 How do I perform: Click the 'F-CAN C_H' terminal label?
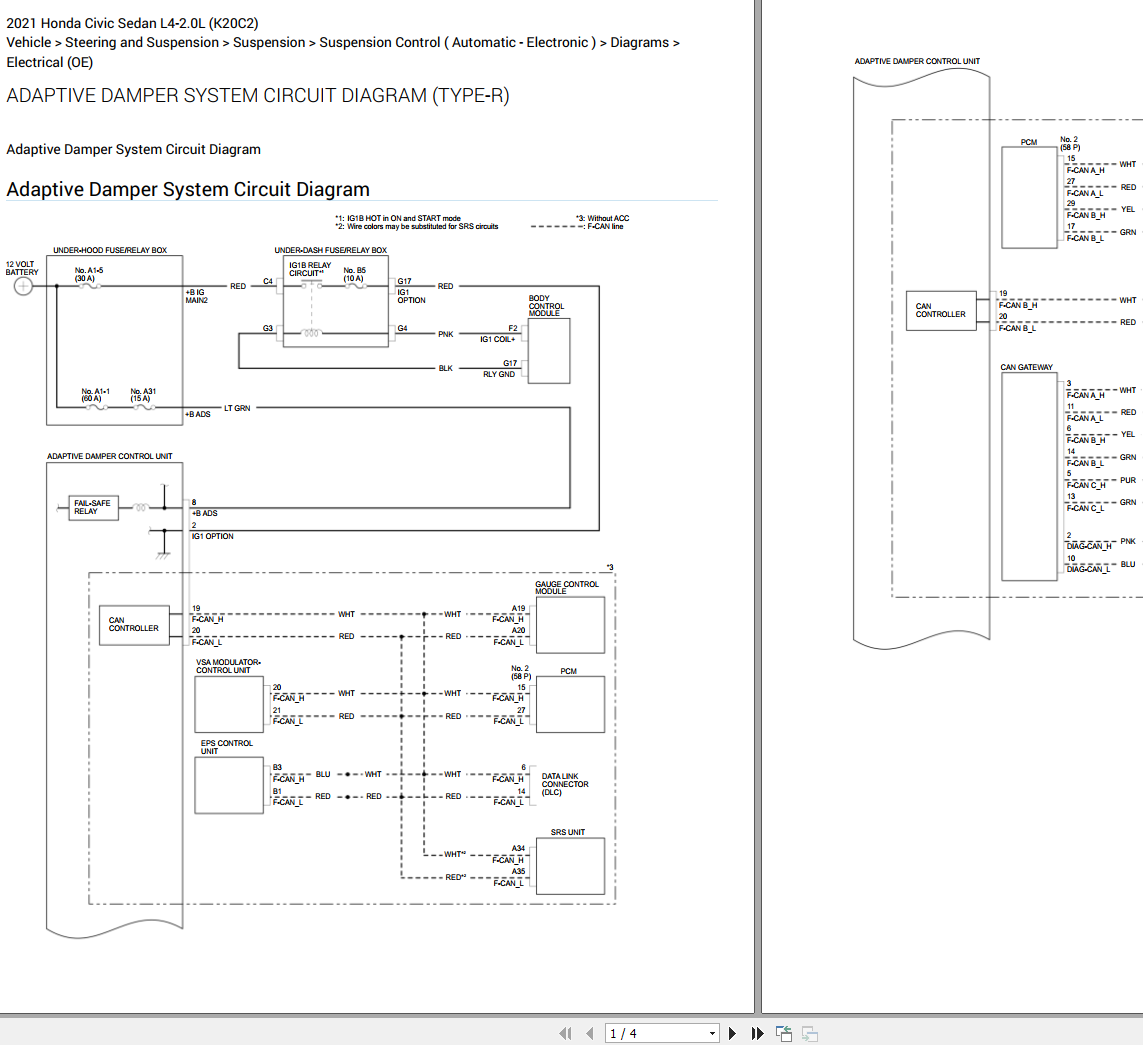(x=1086, y=485)
